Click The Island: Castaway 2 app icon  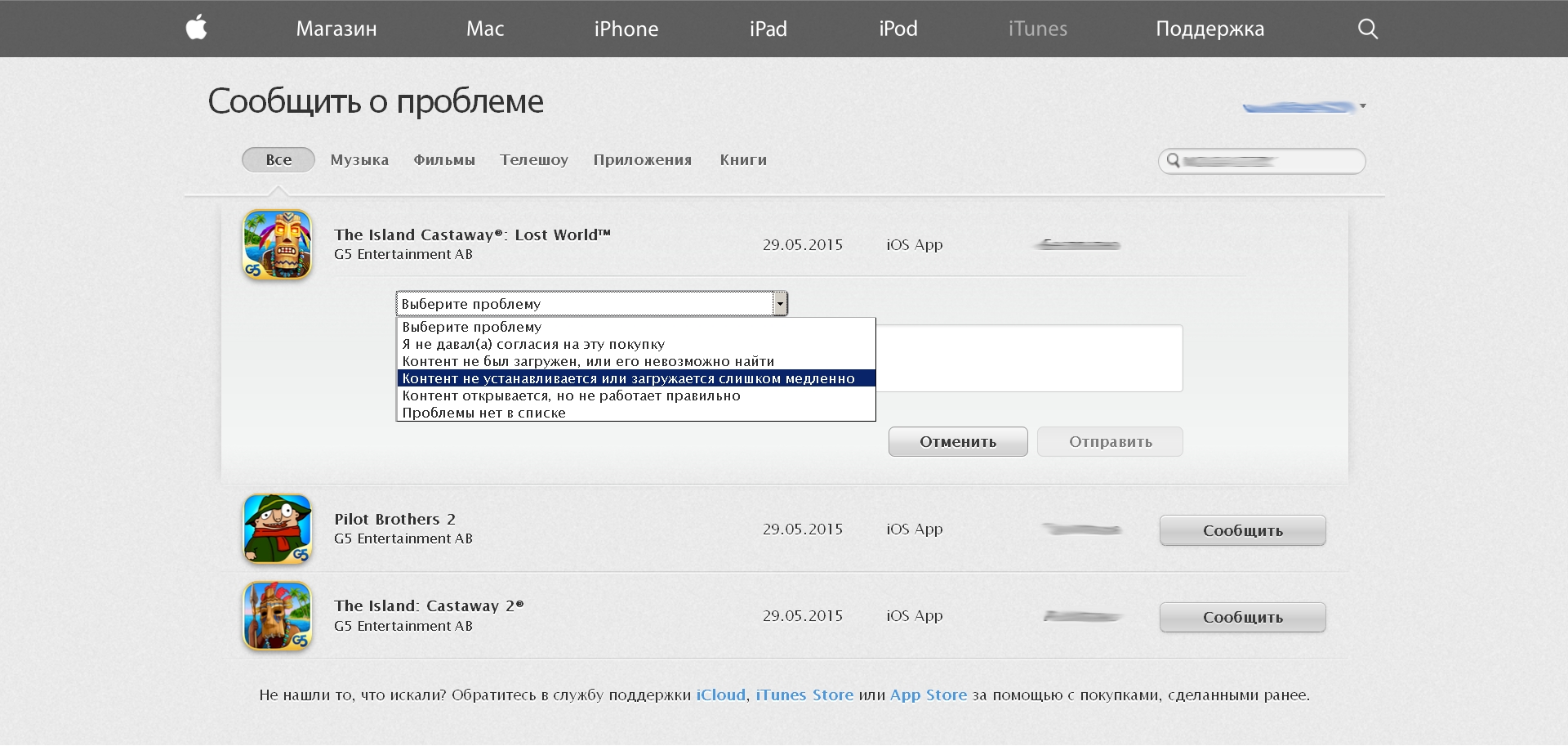pos(278,615)
